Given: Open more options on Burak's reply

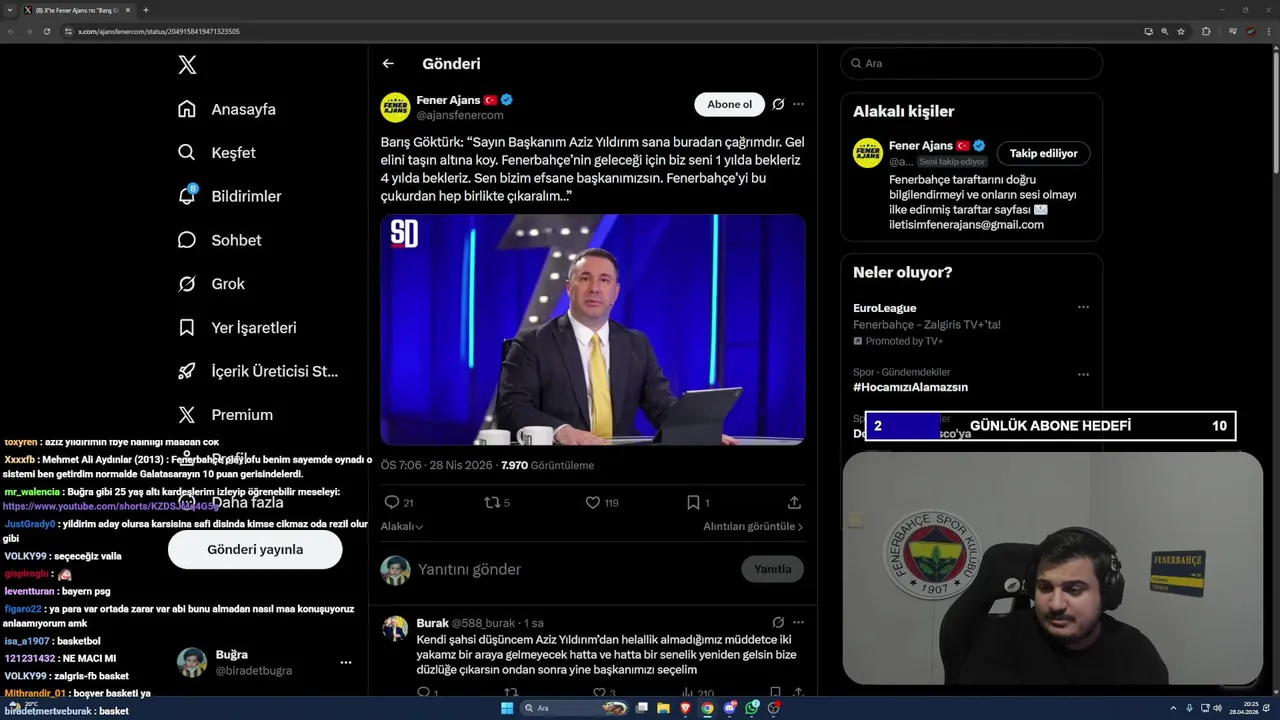Looking at the screenshot, I should [798, 622].
